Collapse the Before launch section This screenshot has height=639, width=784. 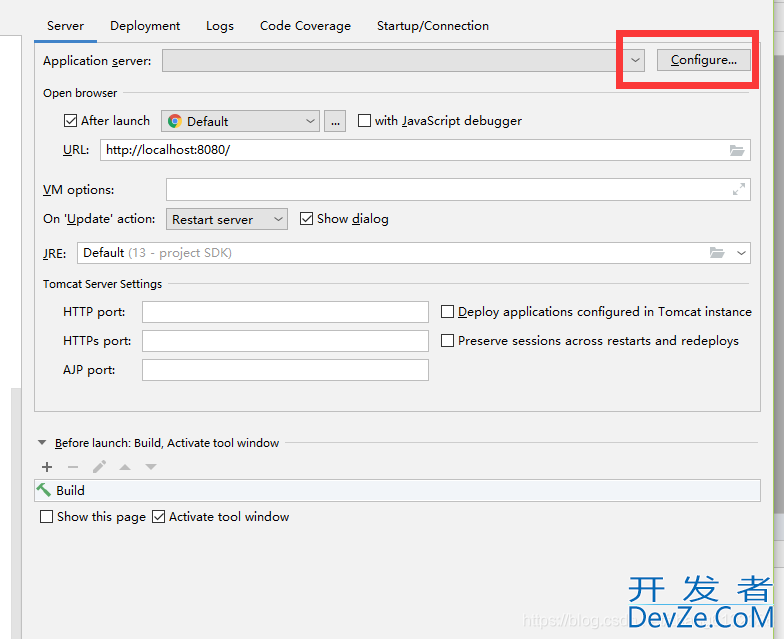click(x=42, y=442)
